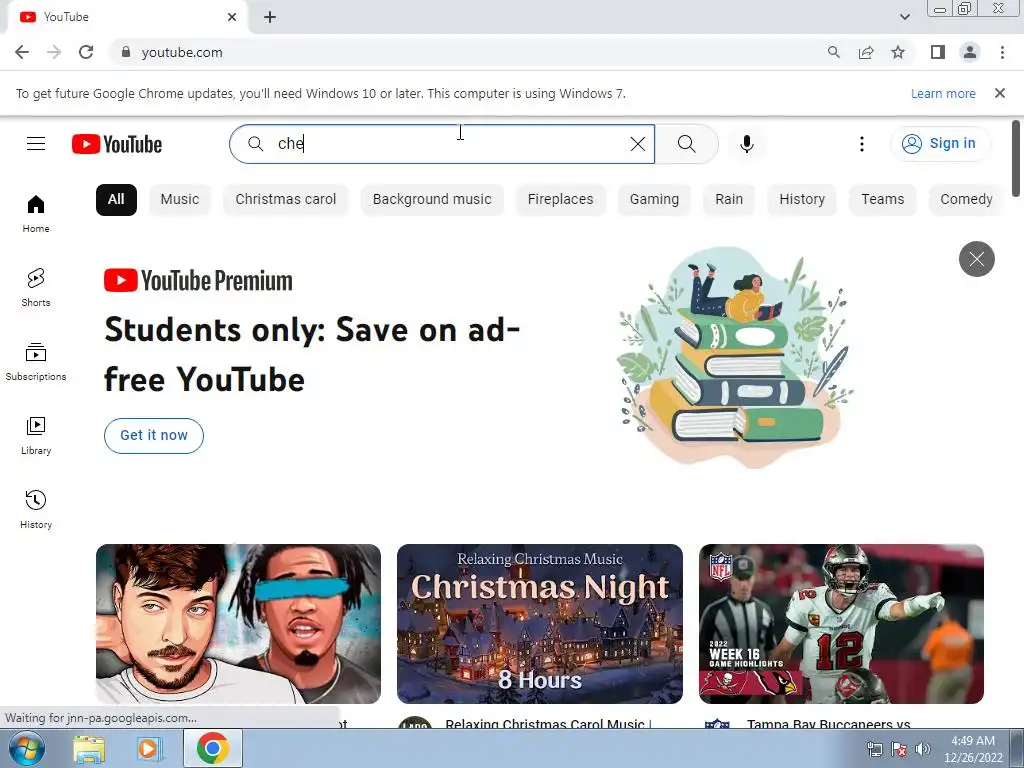Open Chrome three-dot menu
The width and height of the screenshot is (1024, 768).
click(x=1002, y=52)
